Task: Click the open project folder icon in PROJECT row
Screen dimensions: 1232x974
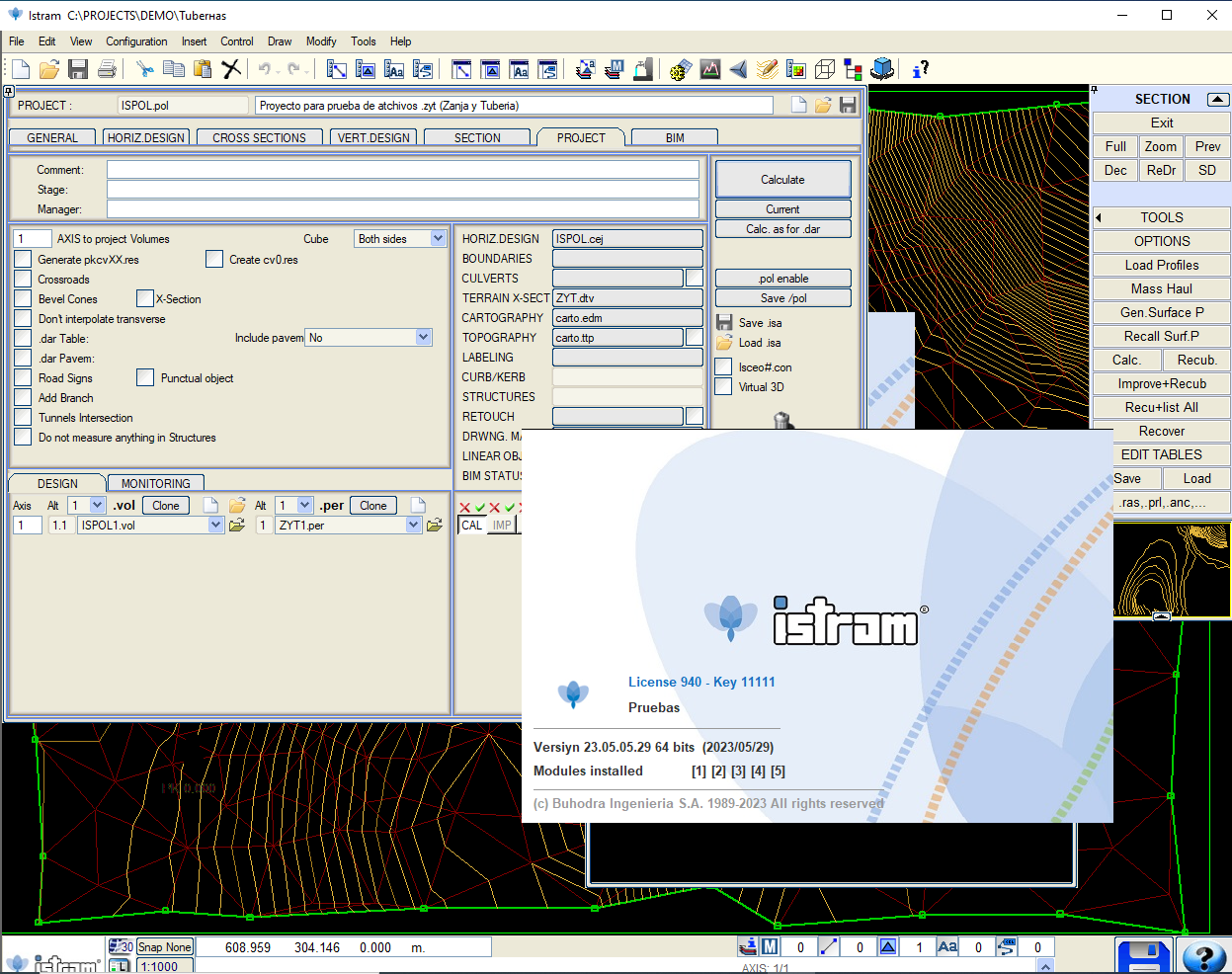Action: (x=823, y=105)
